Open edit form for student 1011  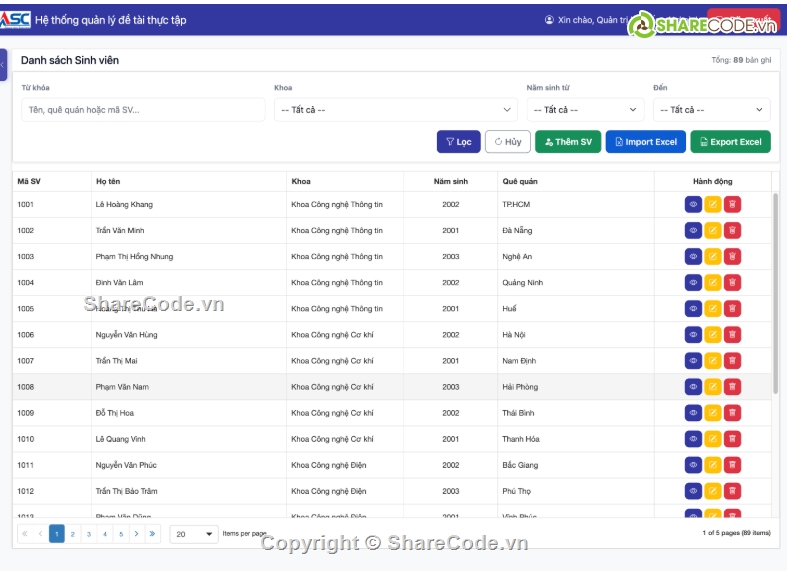[713, 465]
